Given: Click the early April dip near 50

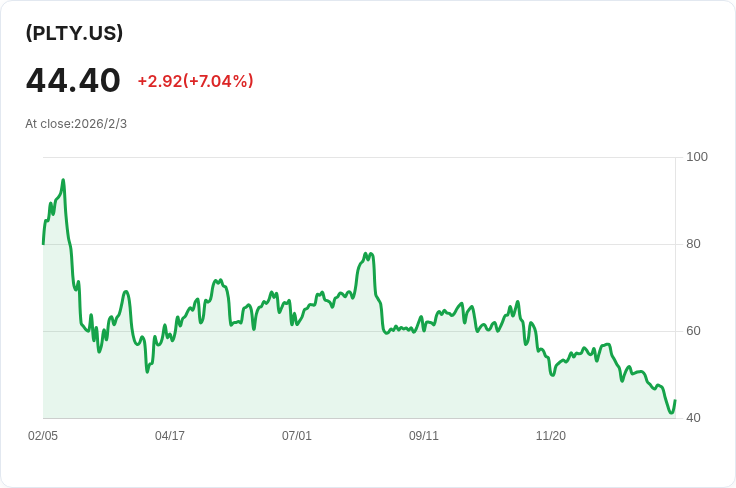Looking at the screenshot, I should 148,372.
